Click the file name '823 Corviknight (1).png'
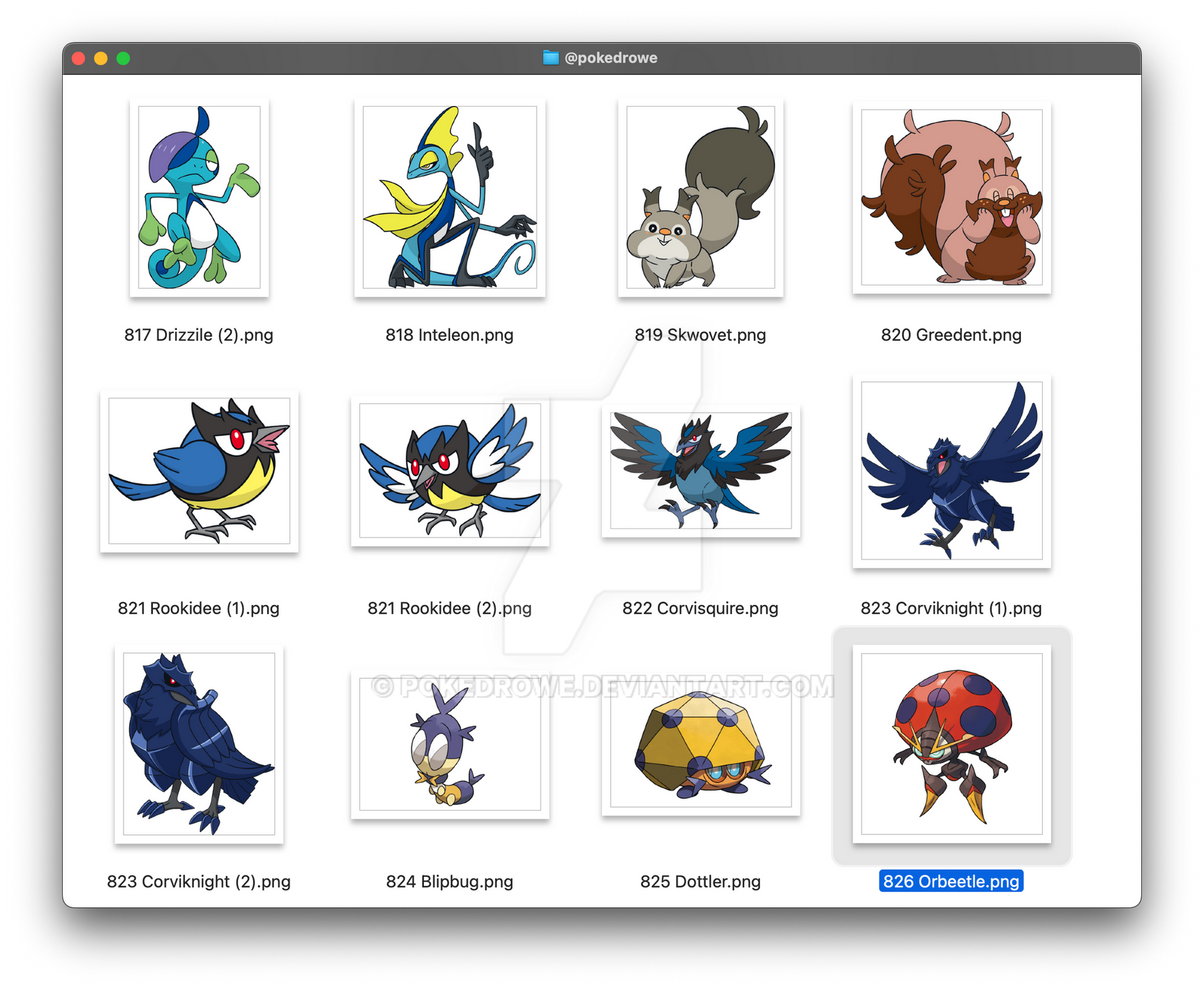Screen dimensions: 1204x990 click(x=951, y=609)
